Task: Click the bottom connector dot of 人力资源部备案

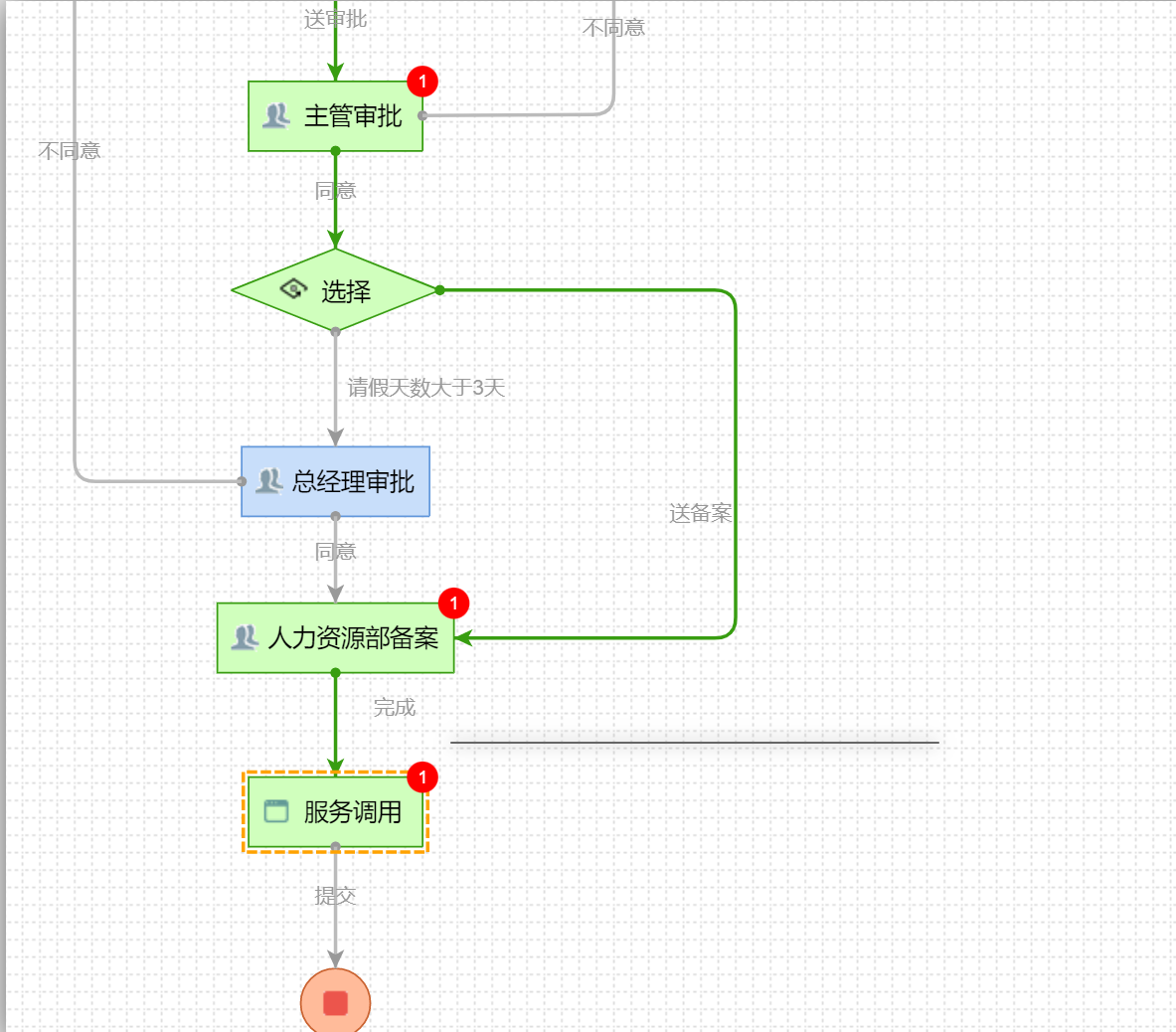Action: [x=335, y=673]
